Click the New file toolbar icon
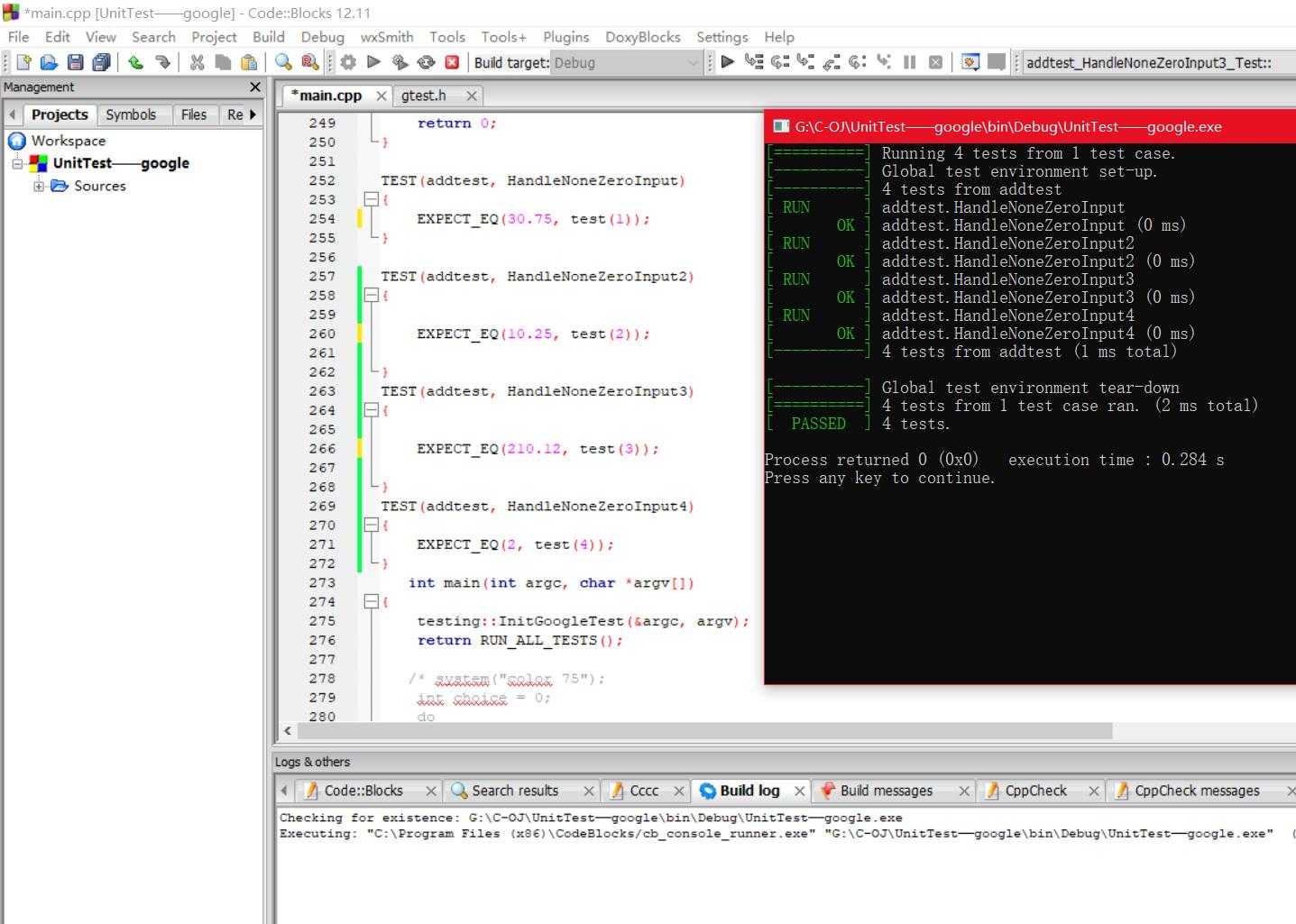Image resolution: width=1296 pixels, height=924 pixels. coord(24,62)
